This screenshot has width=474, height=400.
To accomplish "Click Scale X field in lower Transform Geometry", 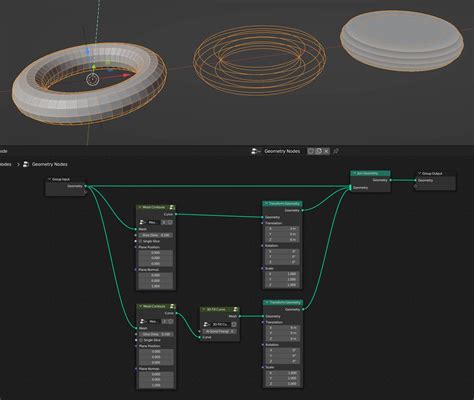I will 283,373.
